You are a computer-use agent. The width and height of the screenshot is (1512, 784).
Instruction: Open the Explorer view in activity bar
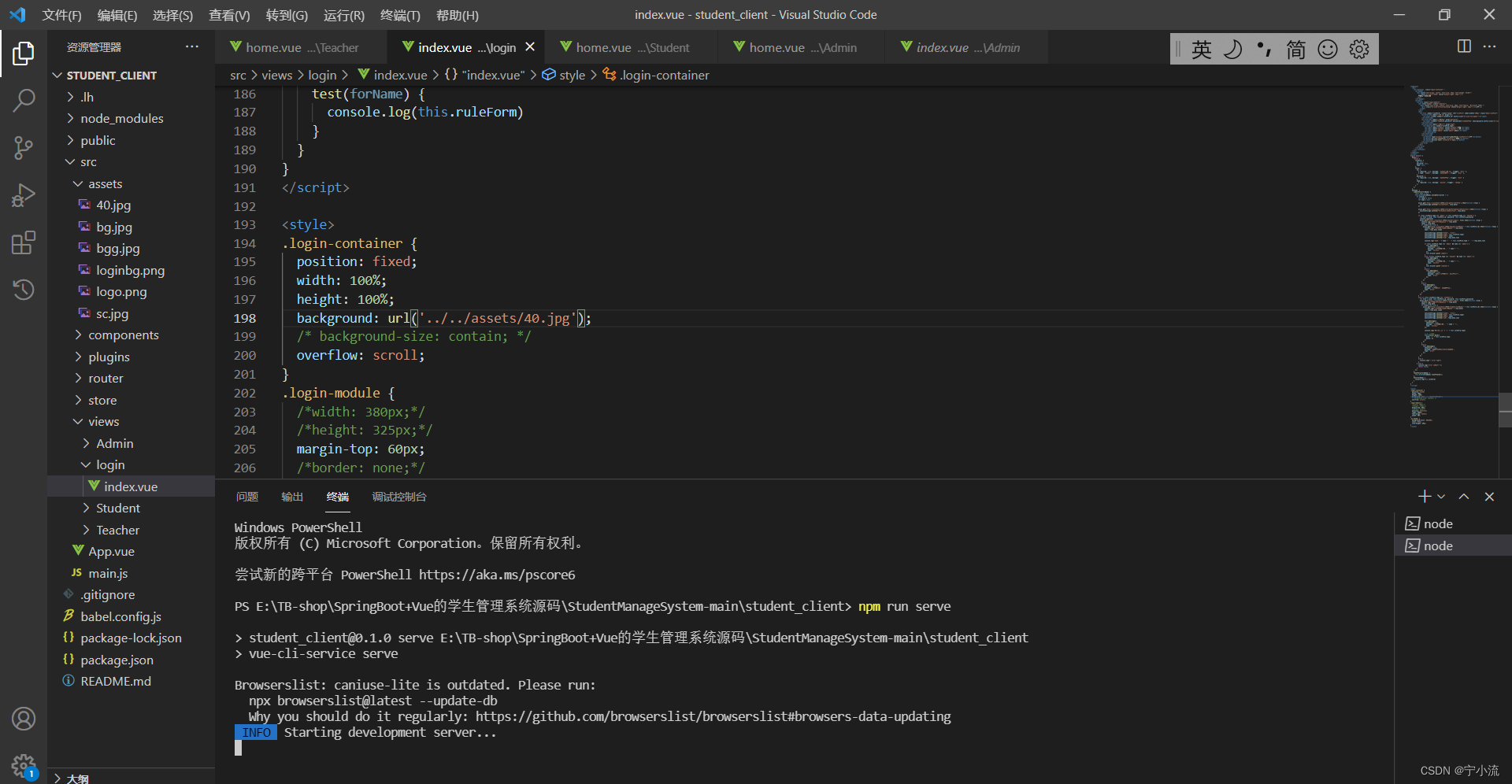[x=24, y=54]
